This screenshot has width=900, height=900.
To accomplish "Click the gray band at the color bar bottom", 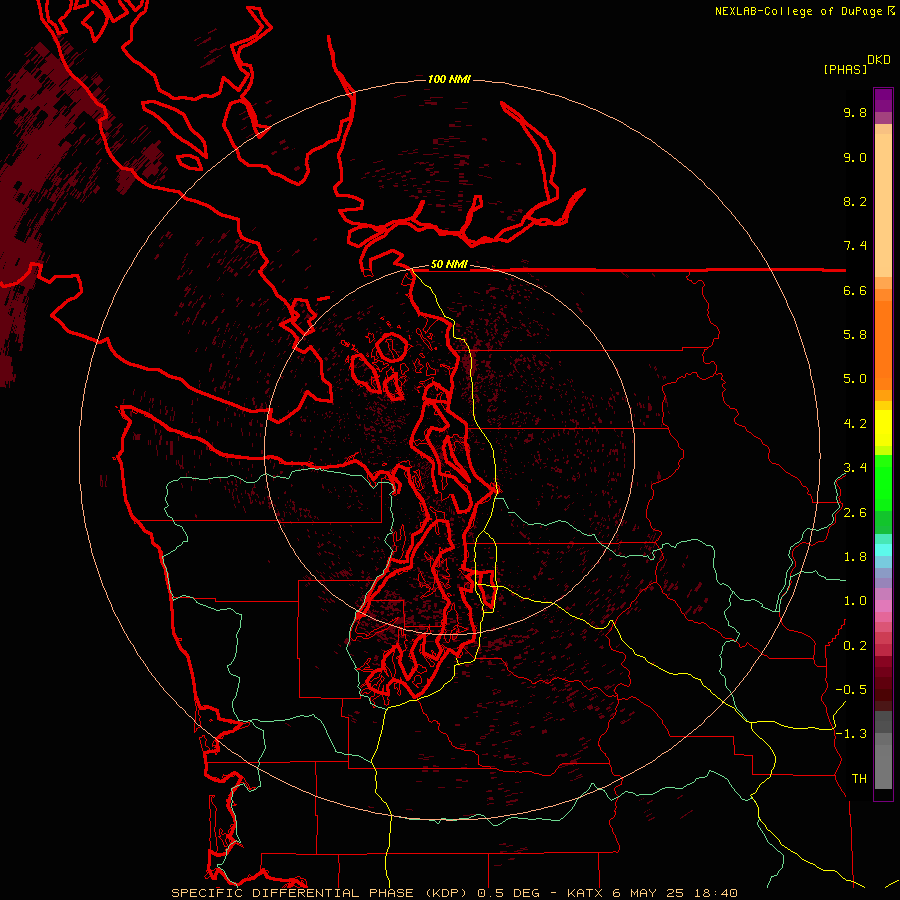I will [x=883, y=766].
